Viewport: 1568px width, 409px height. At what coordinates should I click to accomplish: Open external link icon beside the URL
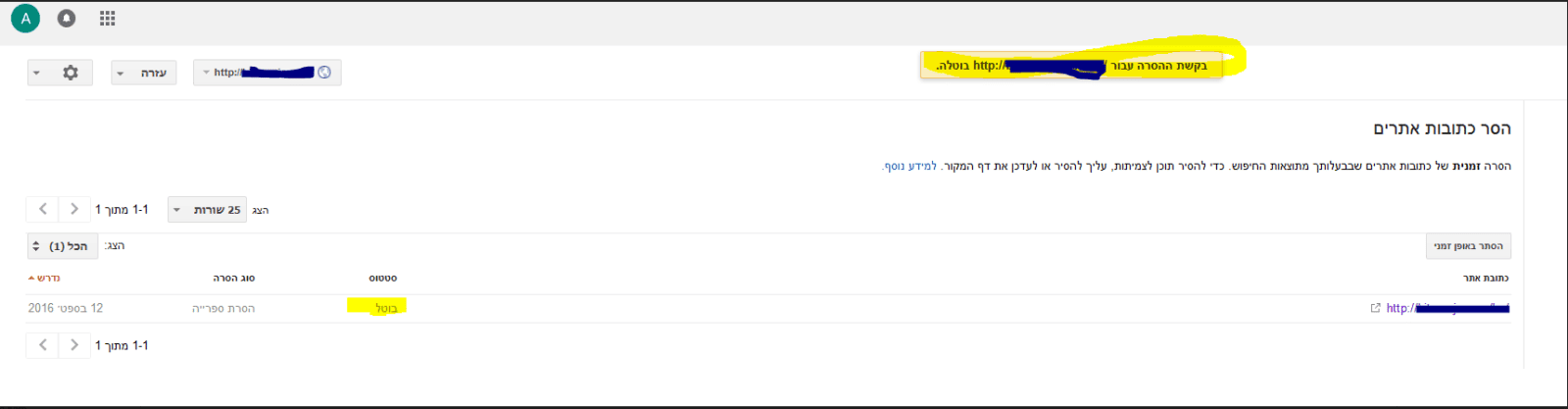click(x=1375, y=308)
